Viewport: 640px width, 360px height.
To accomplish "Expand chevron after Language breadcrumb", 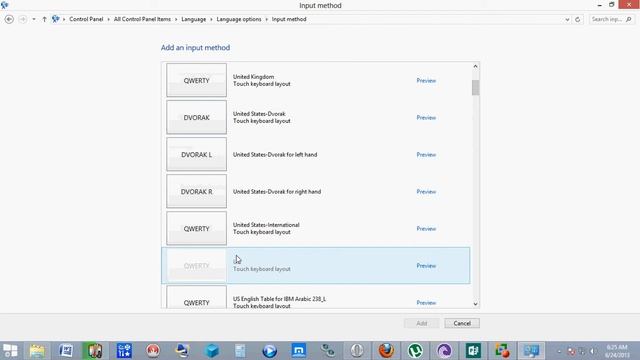I will (x=211, y=19).
